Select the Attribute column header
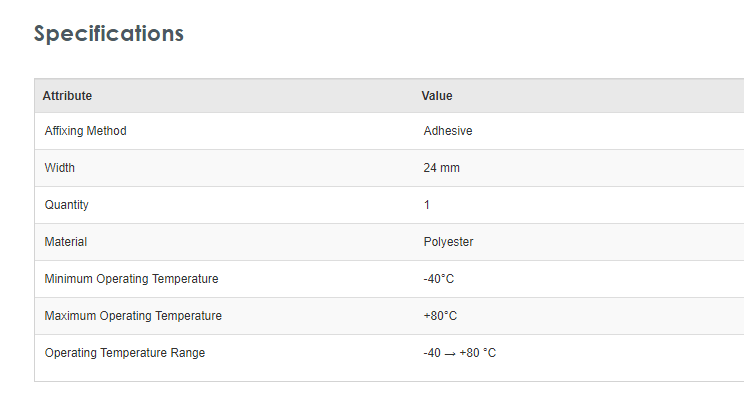744x407 pixels. pyautogui.click(x=67, y=96)
